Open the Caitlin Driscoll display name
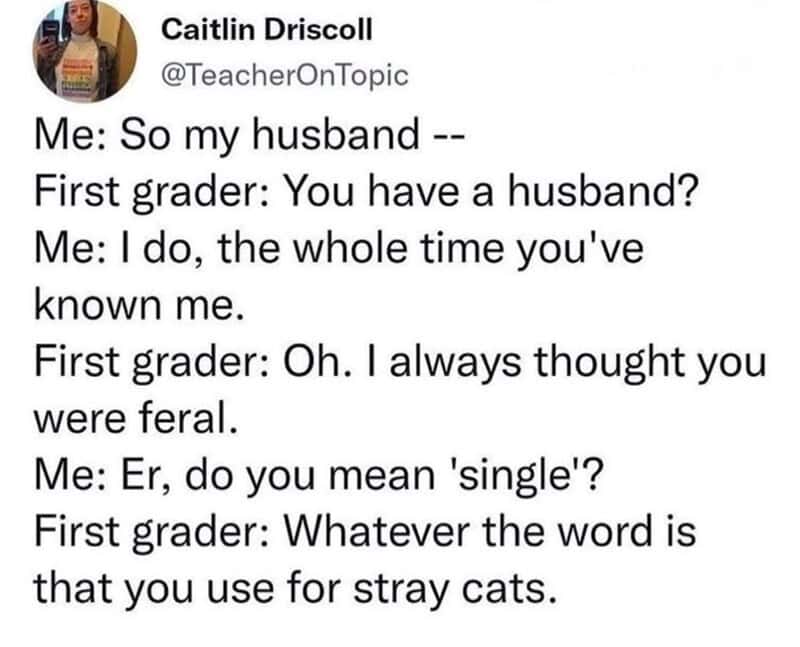 (x=266, y=30)
